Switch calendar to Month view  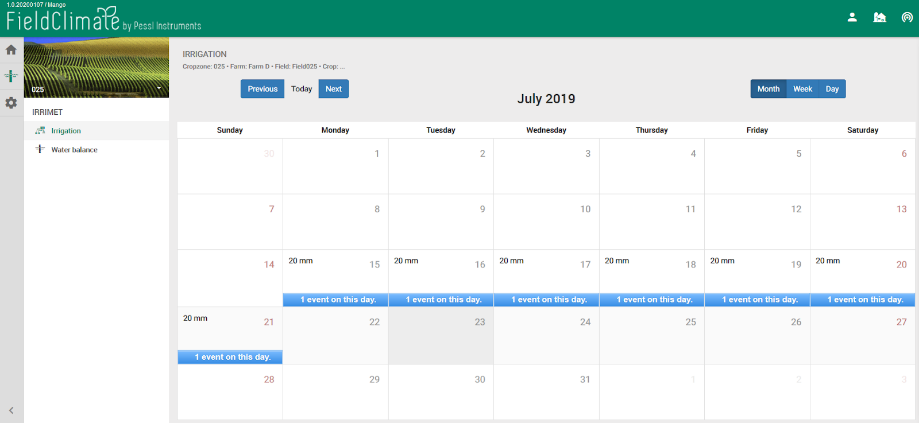point(768,89)
